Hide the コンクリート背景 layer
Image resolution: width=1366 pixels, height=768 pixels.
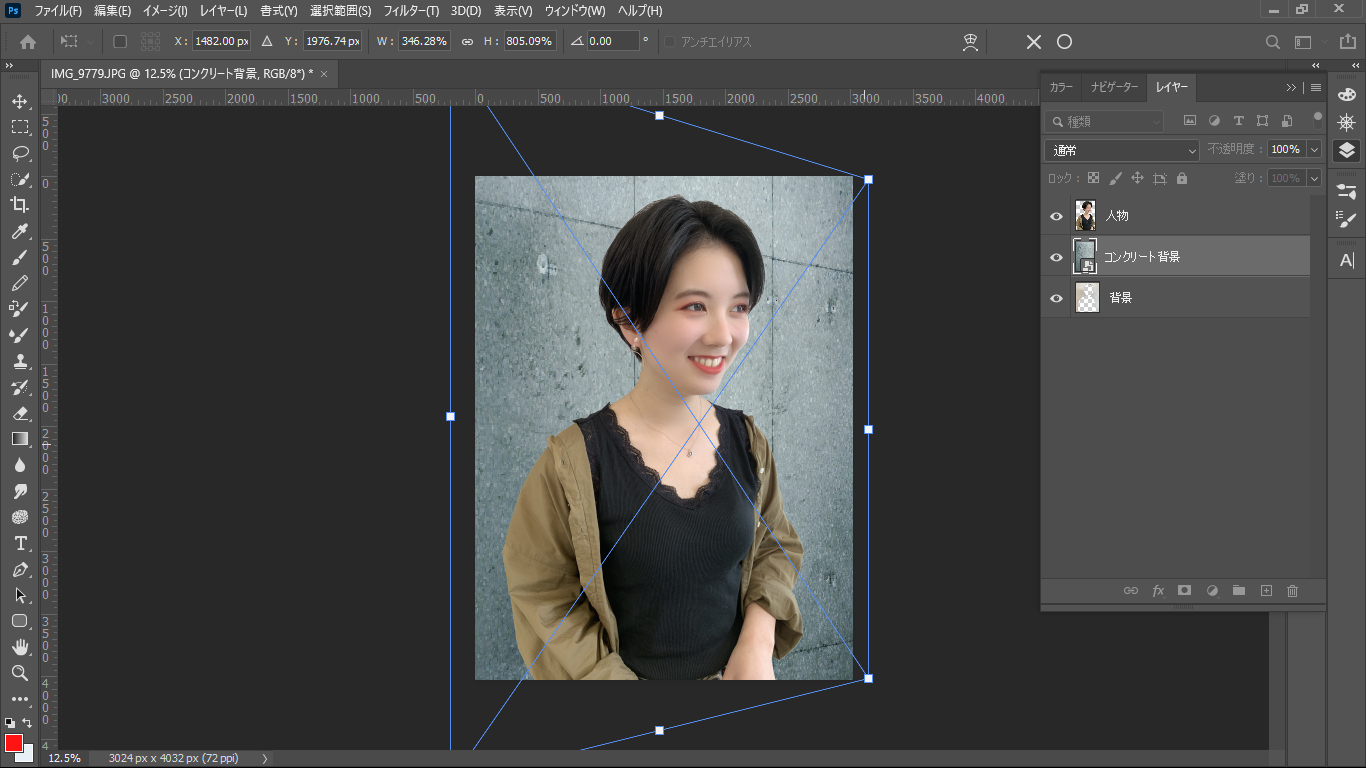pyautogui.click(x=1056, y=257)
